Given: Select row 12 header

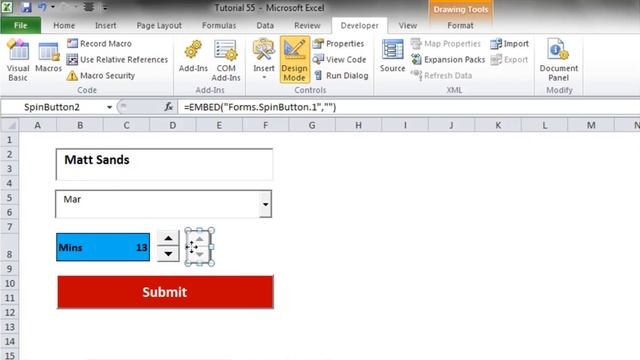Looking at the screenshot, I should point(9,312).
